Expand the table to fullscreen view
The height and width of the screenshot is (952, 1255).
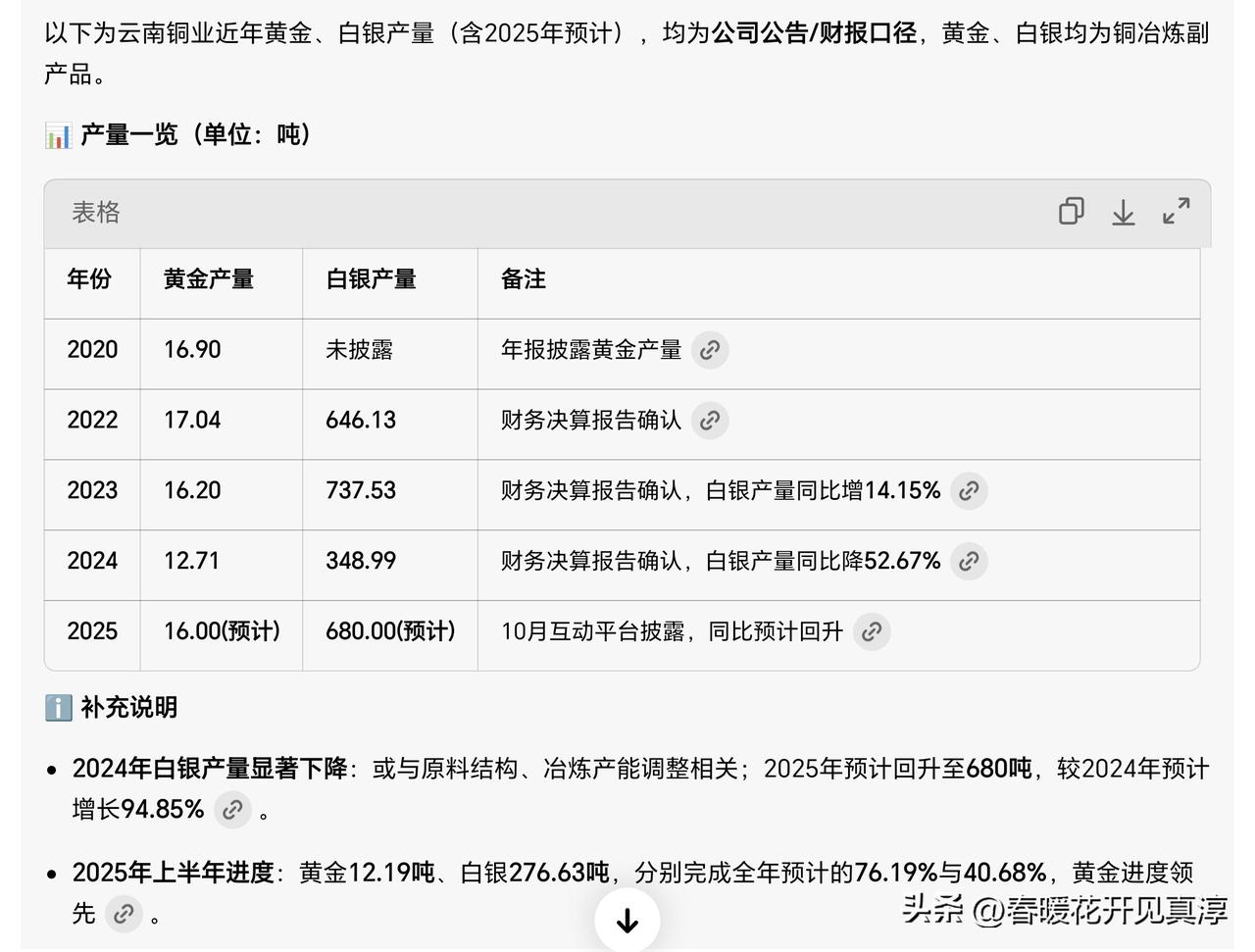coord(1176,212)
